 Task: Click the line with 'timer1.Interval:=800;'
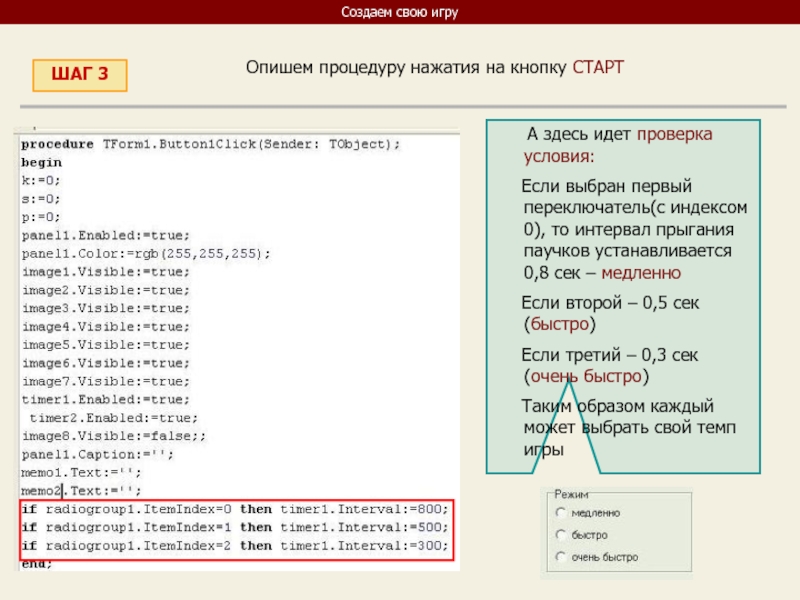[235, 509]
